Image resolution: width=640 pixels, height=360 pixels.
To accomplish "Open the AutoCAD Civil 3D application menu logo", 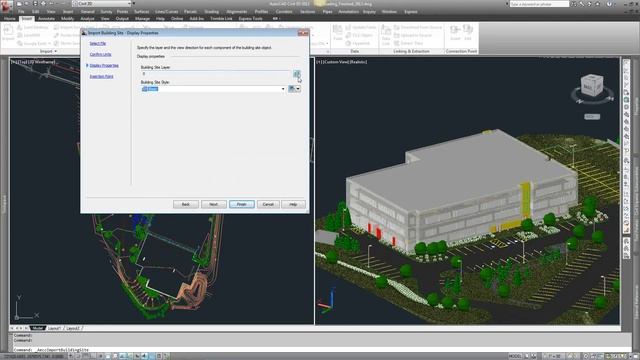I will click(x=6, y=7).
